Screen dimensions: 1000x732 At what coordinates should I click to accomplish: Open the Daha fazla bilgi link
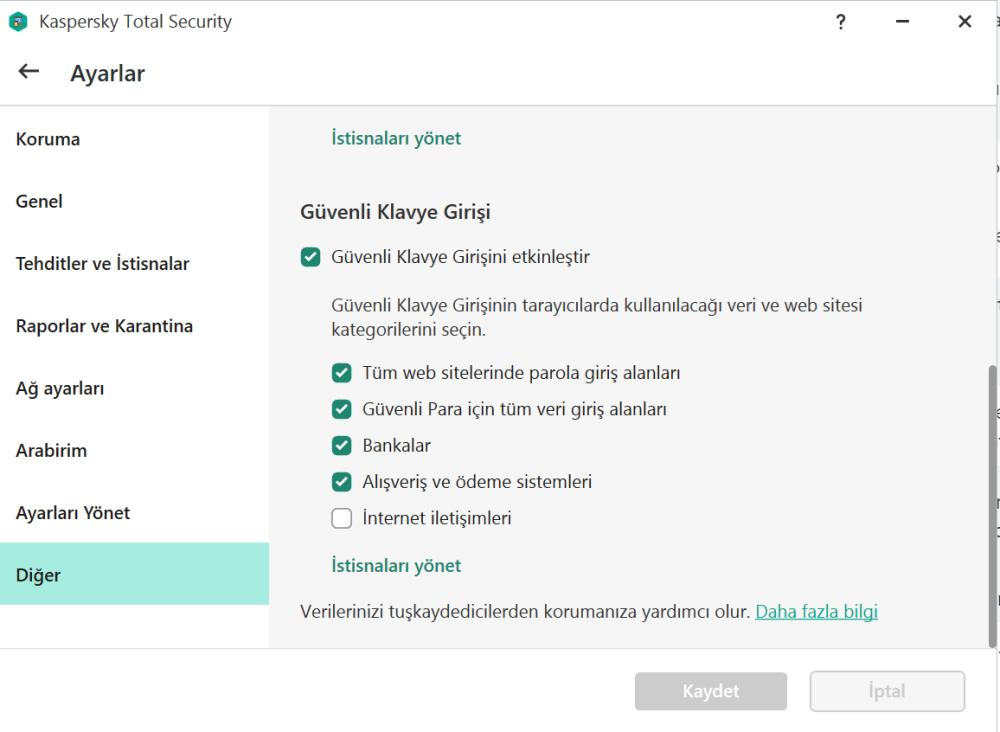(x=816, y=611)
